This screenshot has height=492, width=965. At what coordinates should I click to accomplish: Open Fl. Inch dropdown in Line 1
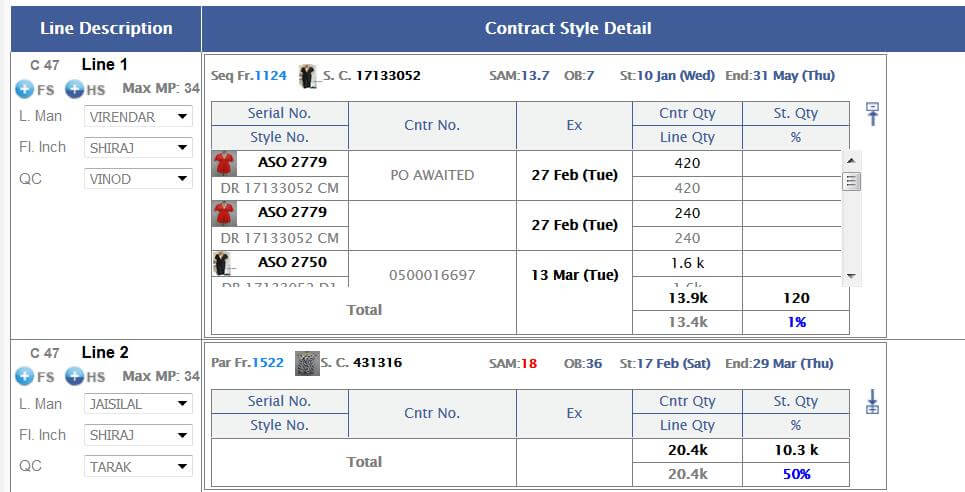pos(138,148)
